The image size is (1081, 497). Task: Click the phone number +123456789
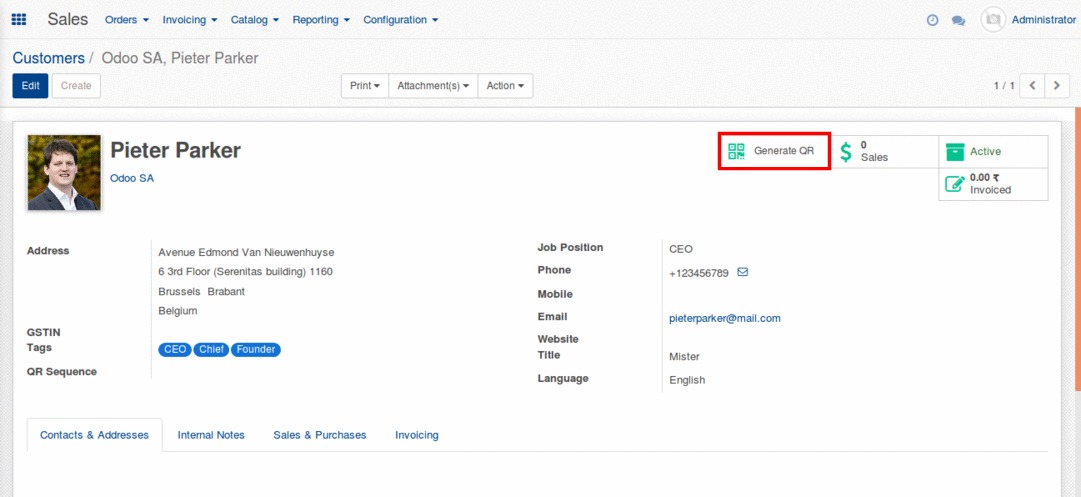tap(698, 273)
